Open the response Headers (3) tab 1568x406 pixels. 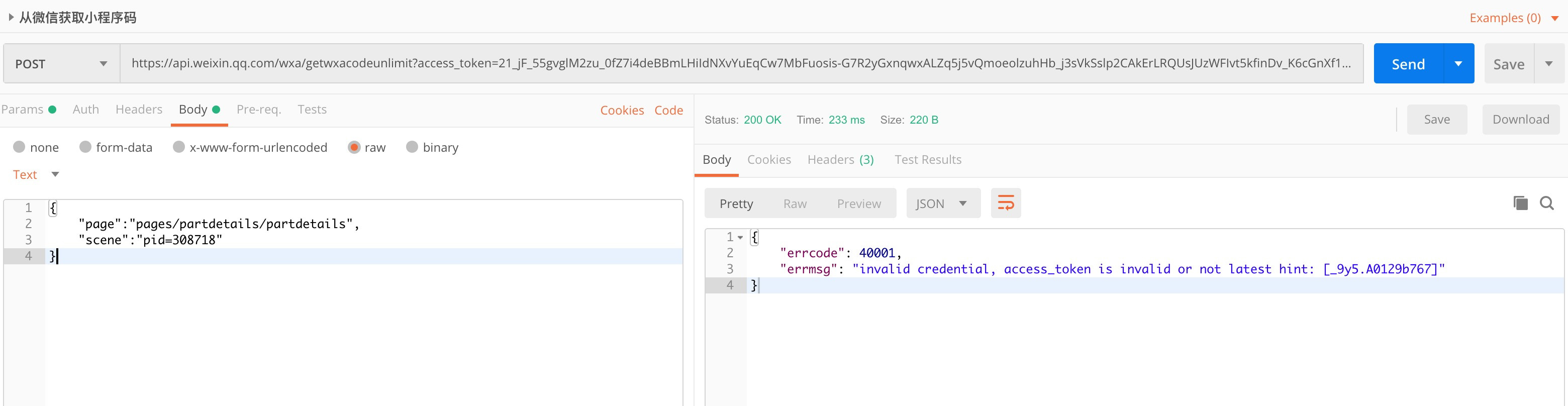[840, 159]
